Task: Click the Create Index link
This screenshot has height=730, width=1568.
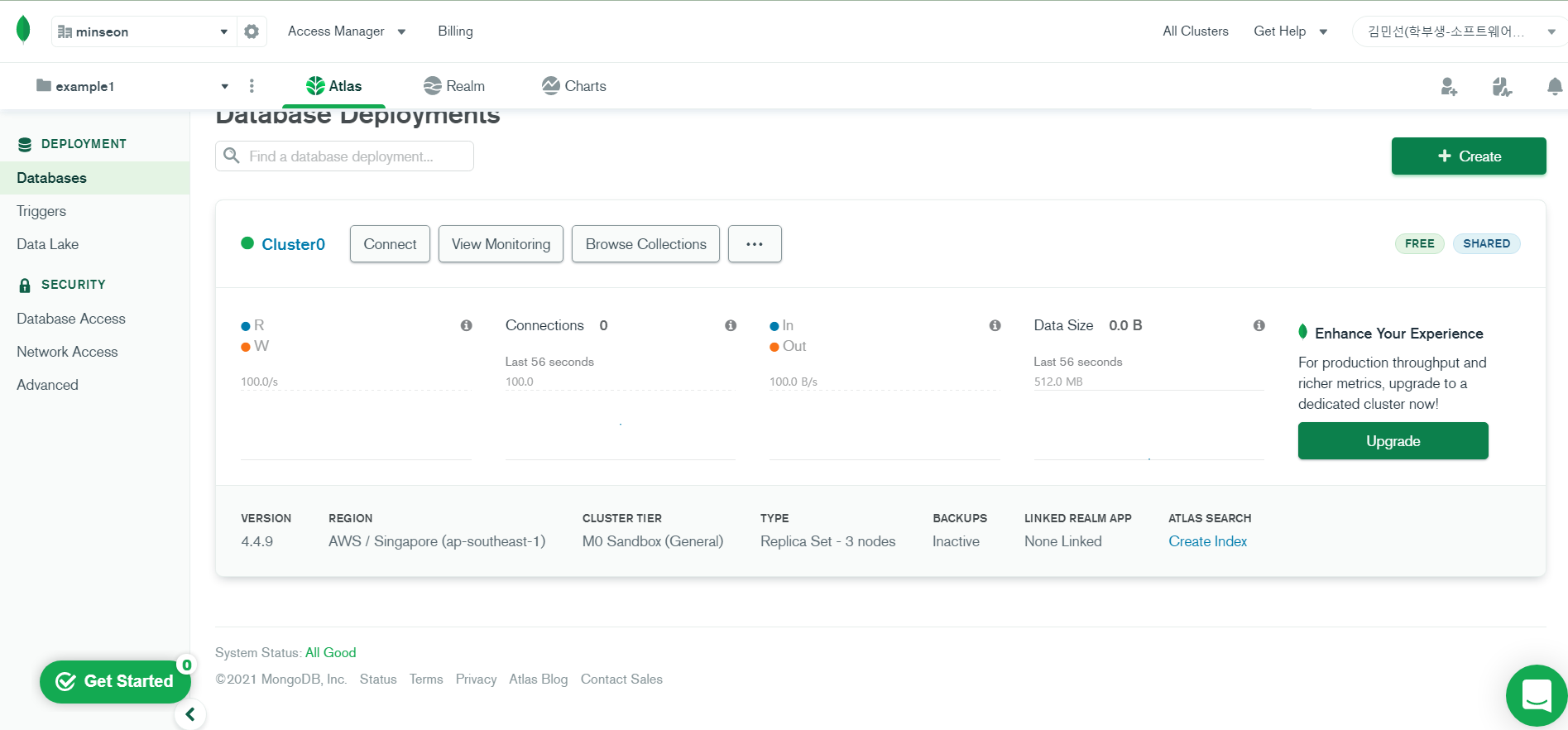Action: (x=1208, y=541)
